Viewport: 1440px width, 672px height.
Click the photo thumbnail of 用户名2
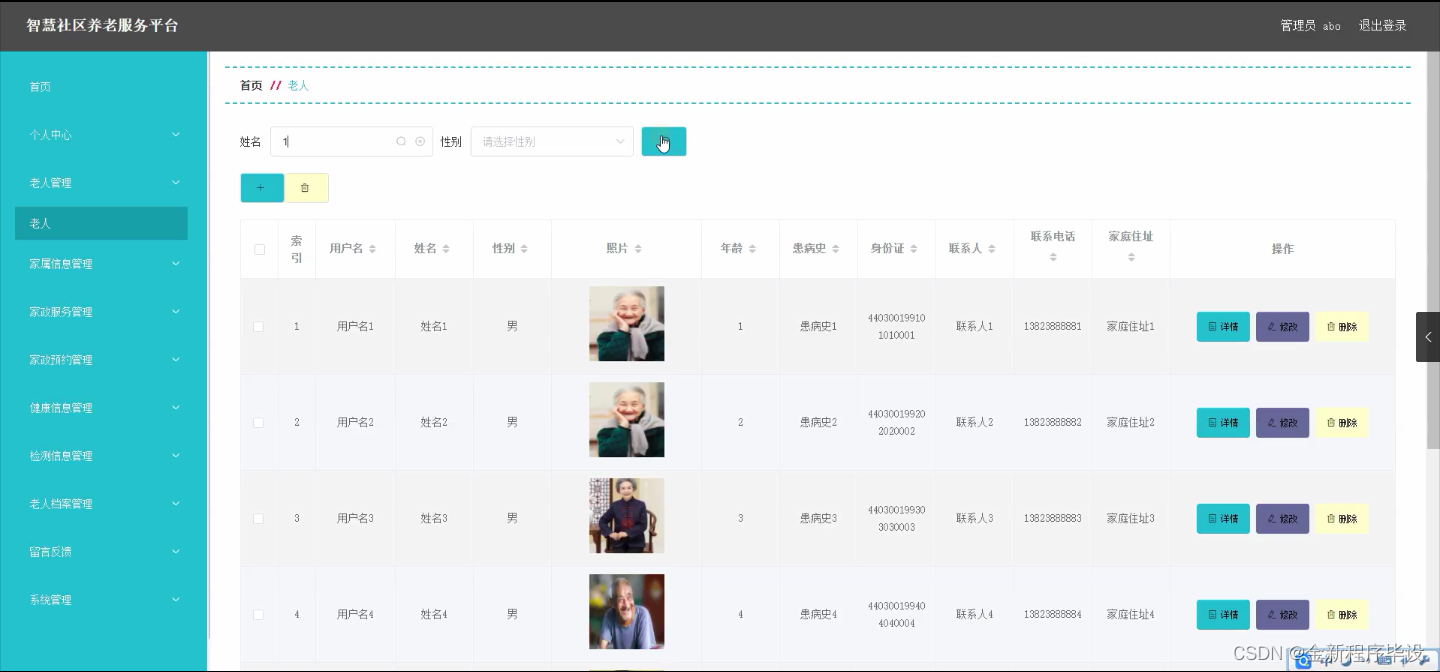click(626, 420)
